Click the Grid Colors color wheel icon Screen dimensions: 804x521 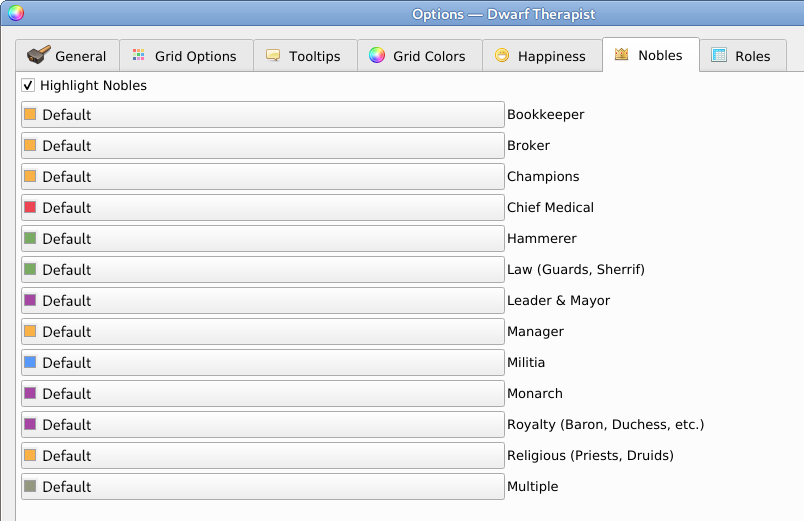pos(377,56)
